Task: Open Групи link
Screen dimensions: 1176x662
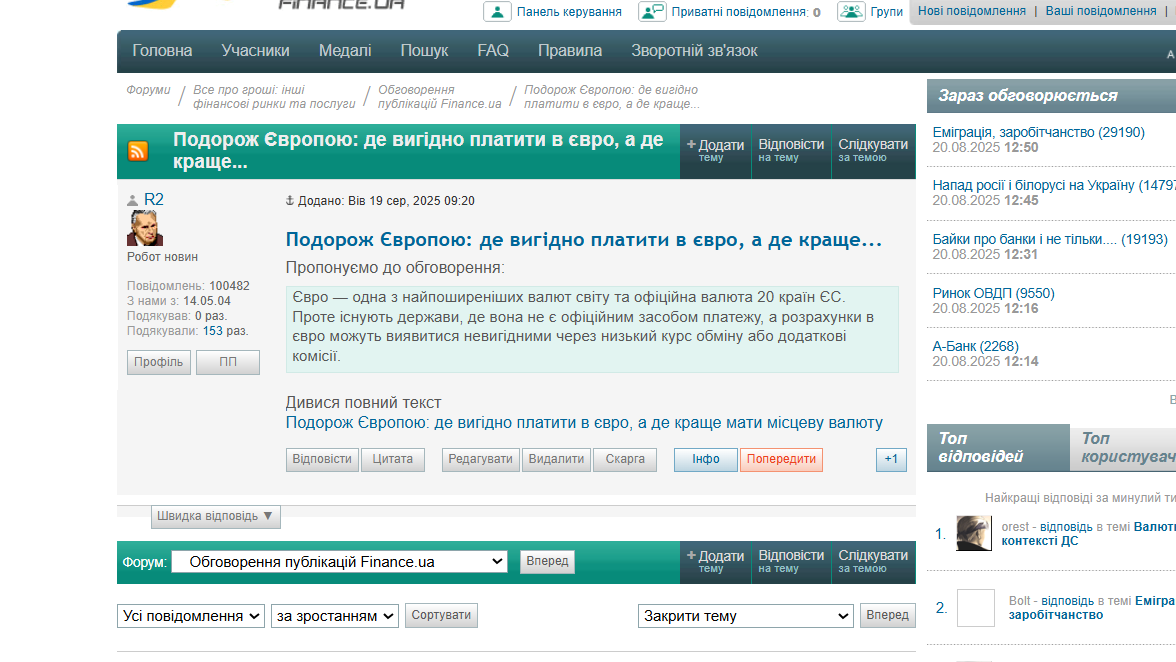Action: click(886, 12)
